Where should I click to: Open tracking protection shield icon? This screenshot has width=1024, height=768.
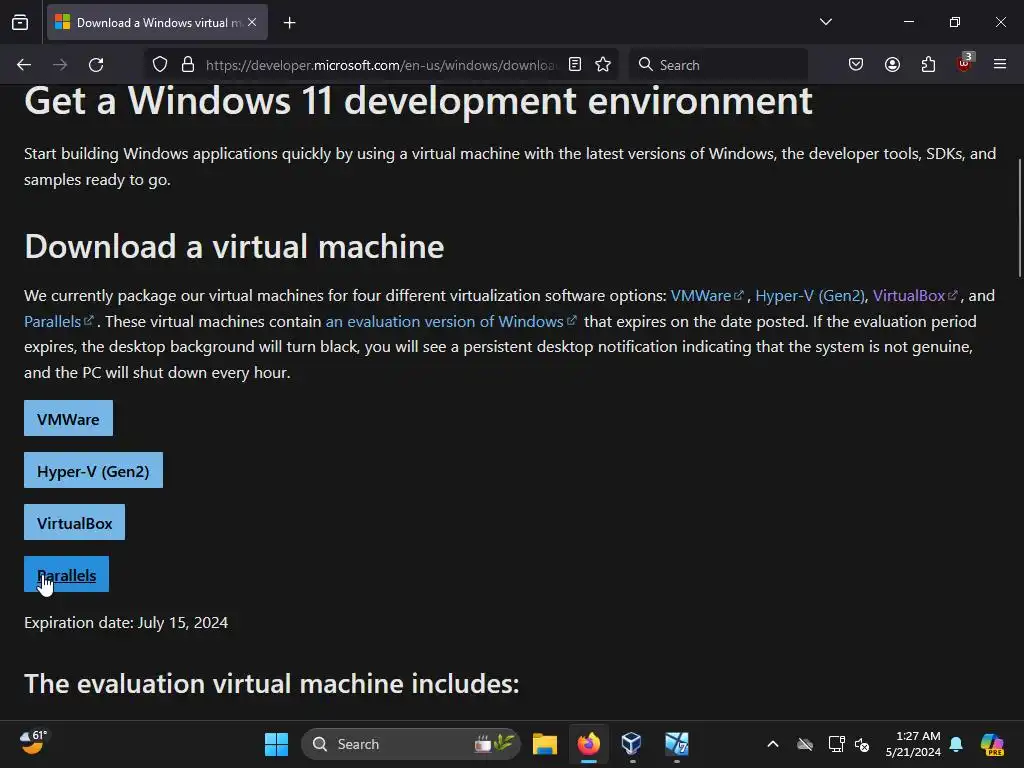[x=160, y=65]
